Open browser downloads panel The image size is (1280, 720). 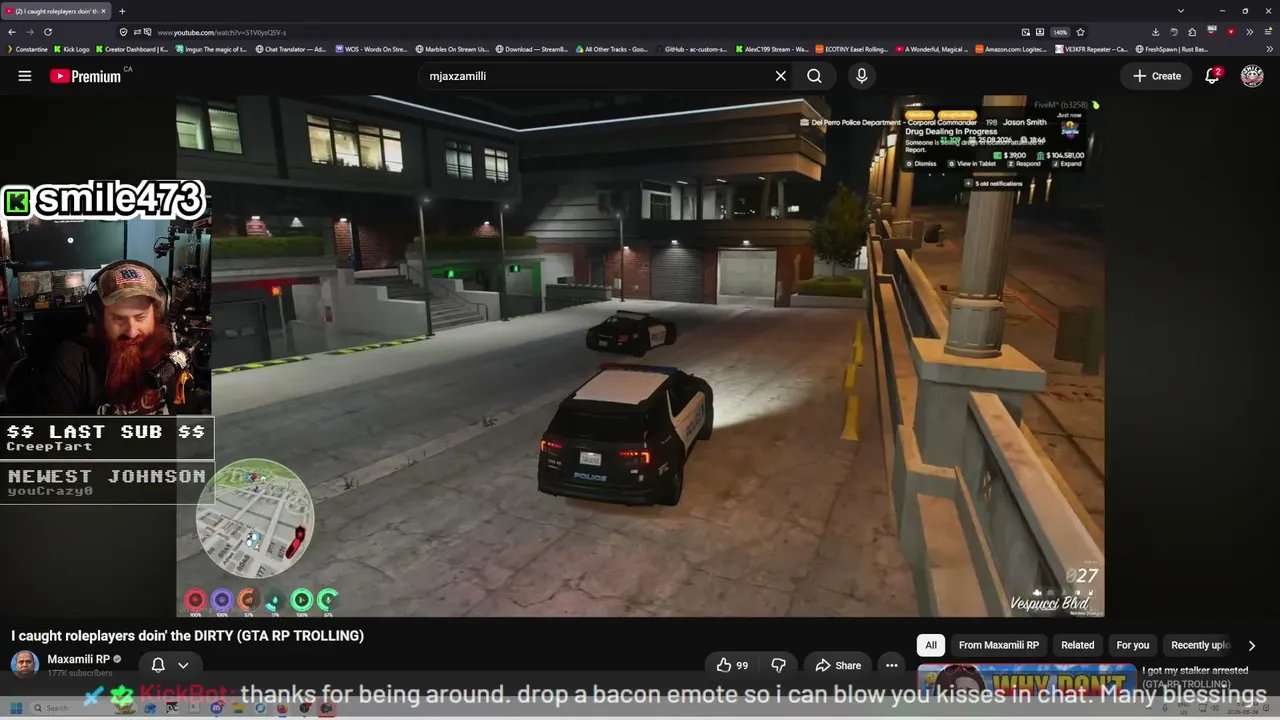[1155, 32]
